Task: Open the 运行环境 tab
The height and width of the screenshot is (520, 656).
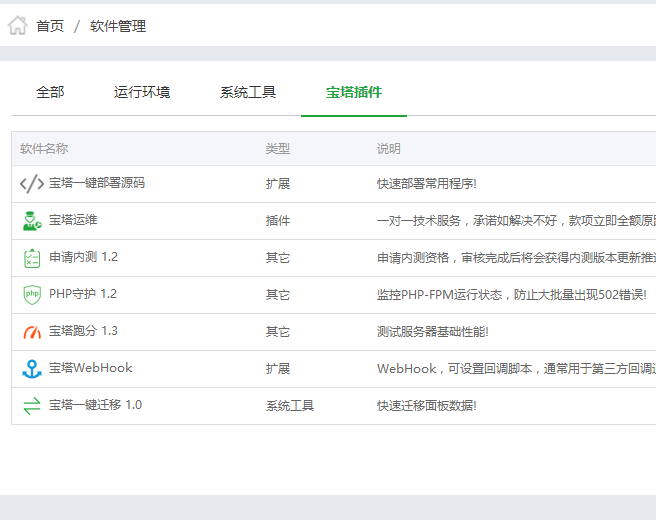Action: pos(142,92)
